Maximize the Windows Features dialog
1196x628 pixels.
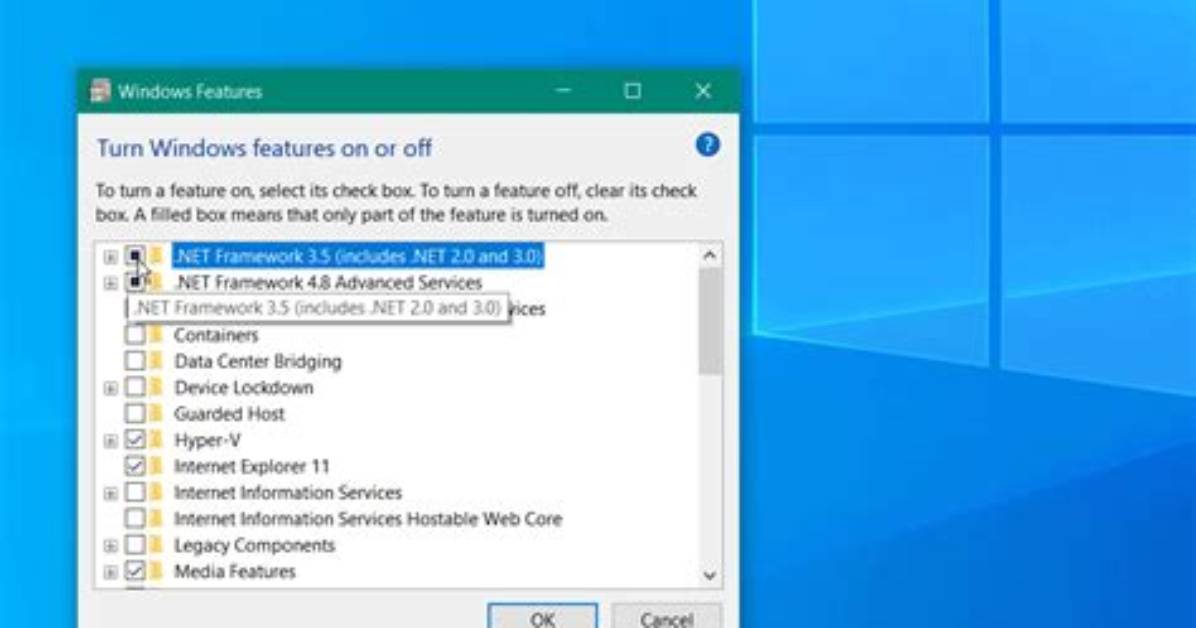(x=632, y=91)
